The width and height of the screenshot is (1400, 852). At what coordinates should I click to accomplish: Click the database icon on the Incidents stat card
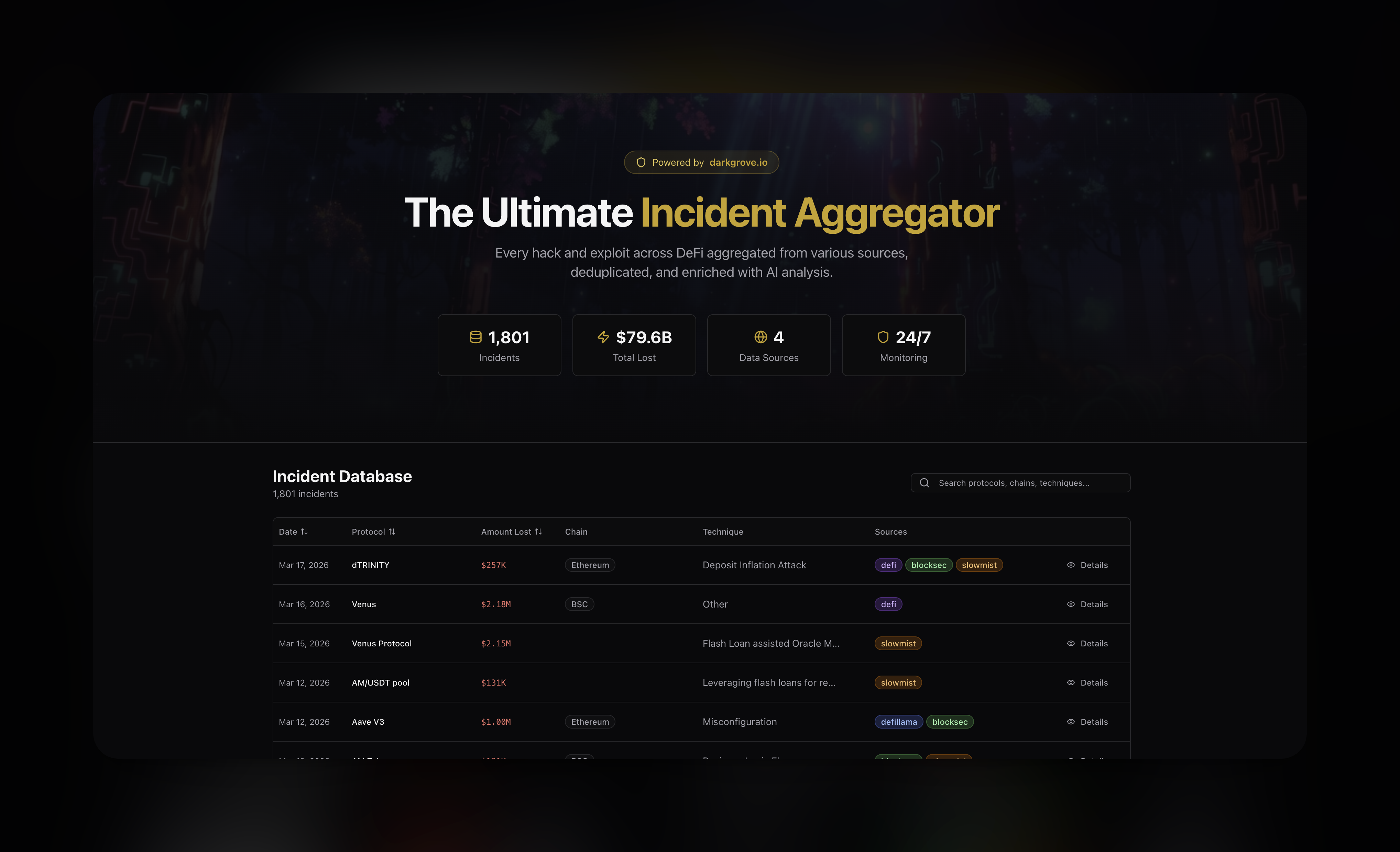[x=476, y=337]
